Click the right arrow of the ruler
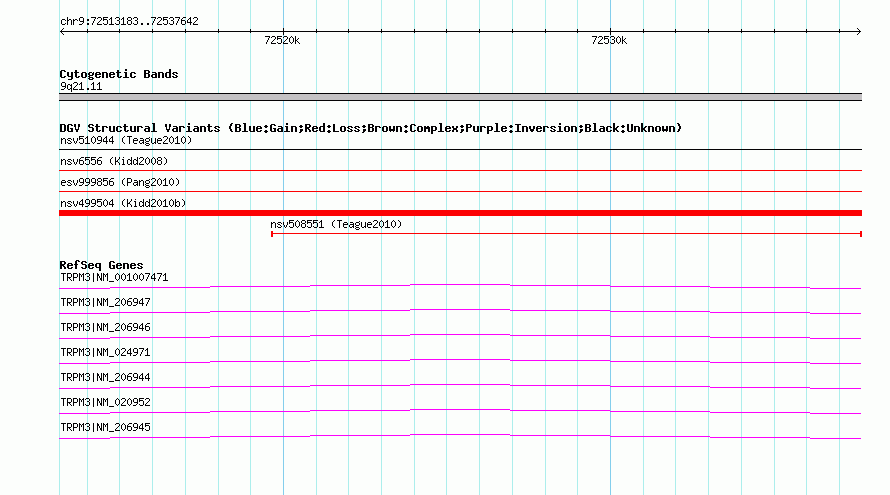Image resolution: width=890 pixels, height=495 pixels. [x=858, y=31]
